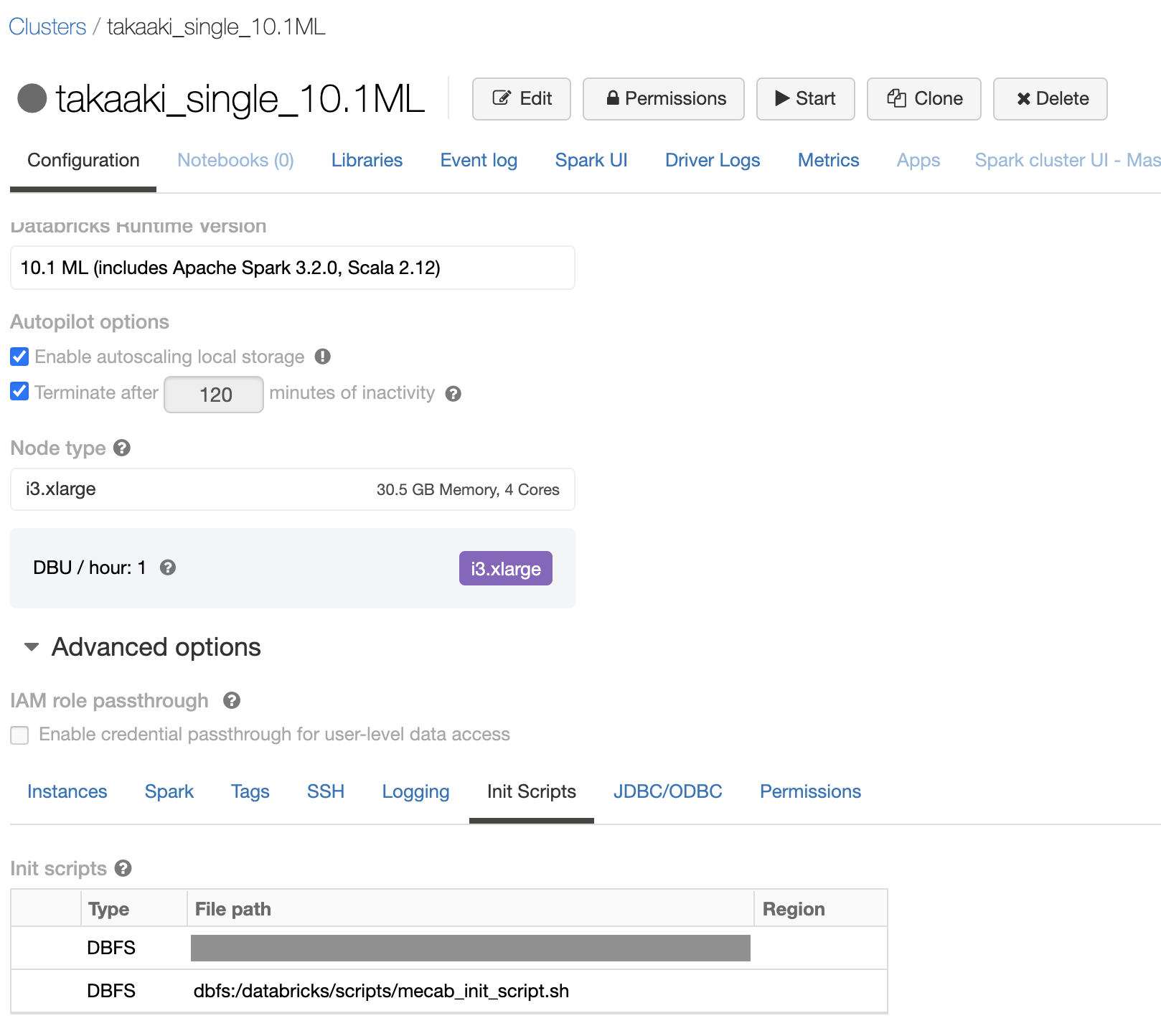Click the warning icon beside autoscaling local storage
The image size is (1161, 1036).
tap(323, 357)
